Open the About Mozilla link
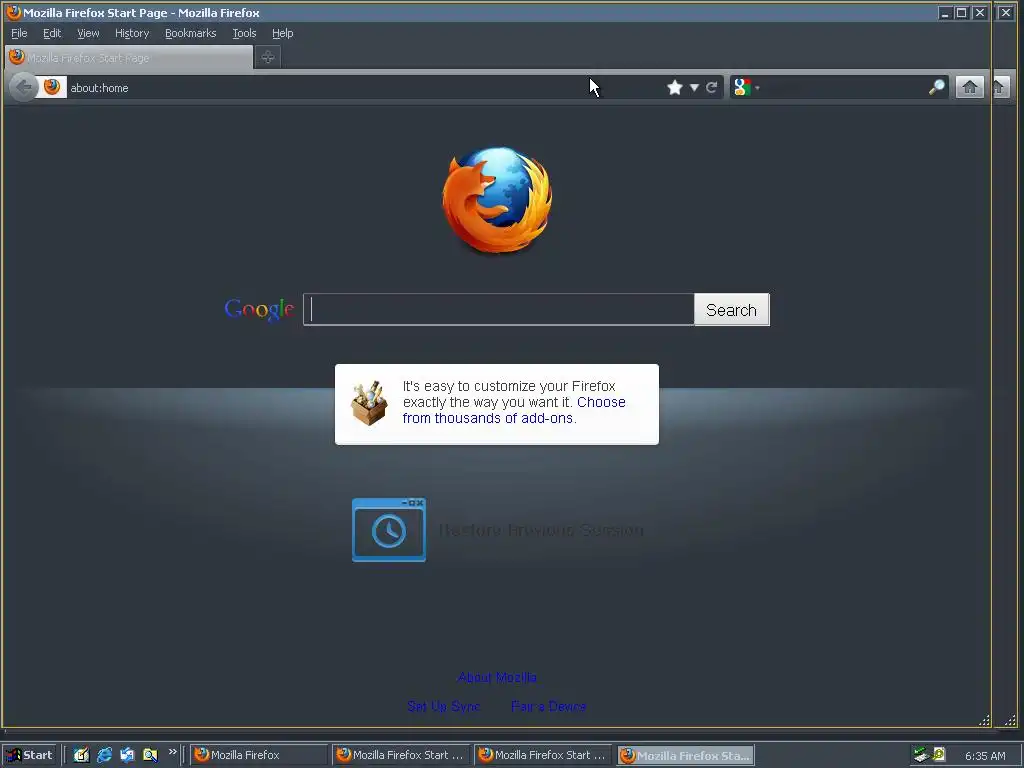1024x768 pixels. coord(497,677)
